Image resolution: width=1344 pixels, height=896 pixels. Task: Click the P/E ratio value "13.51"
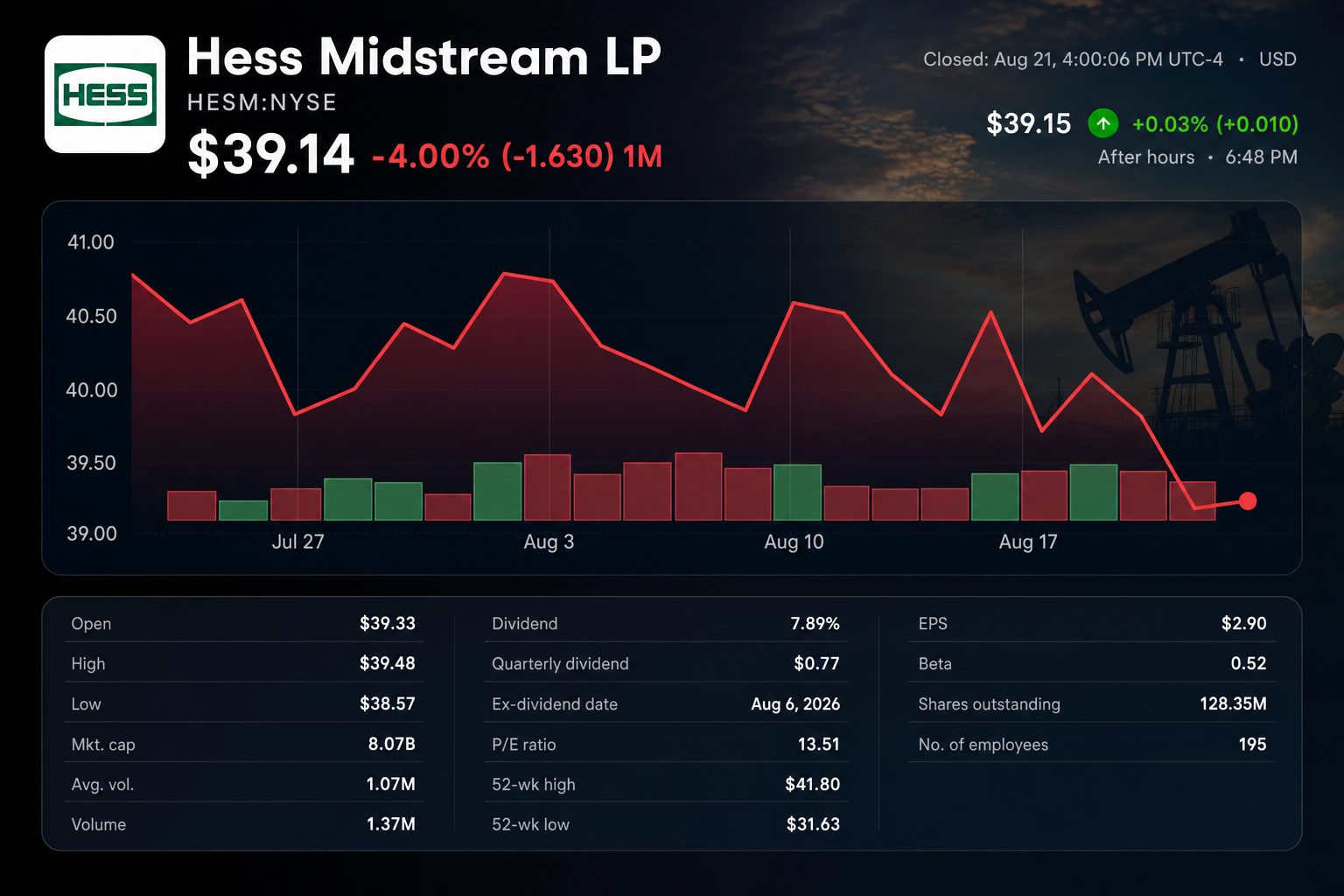(x=819, y=744)
